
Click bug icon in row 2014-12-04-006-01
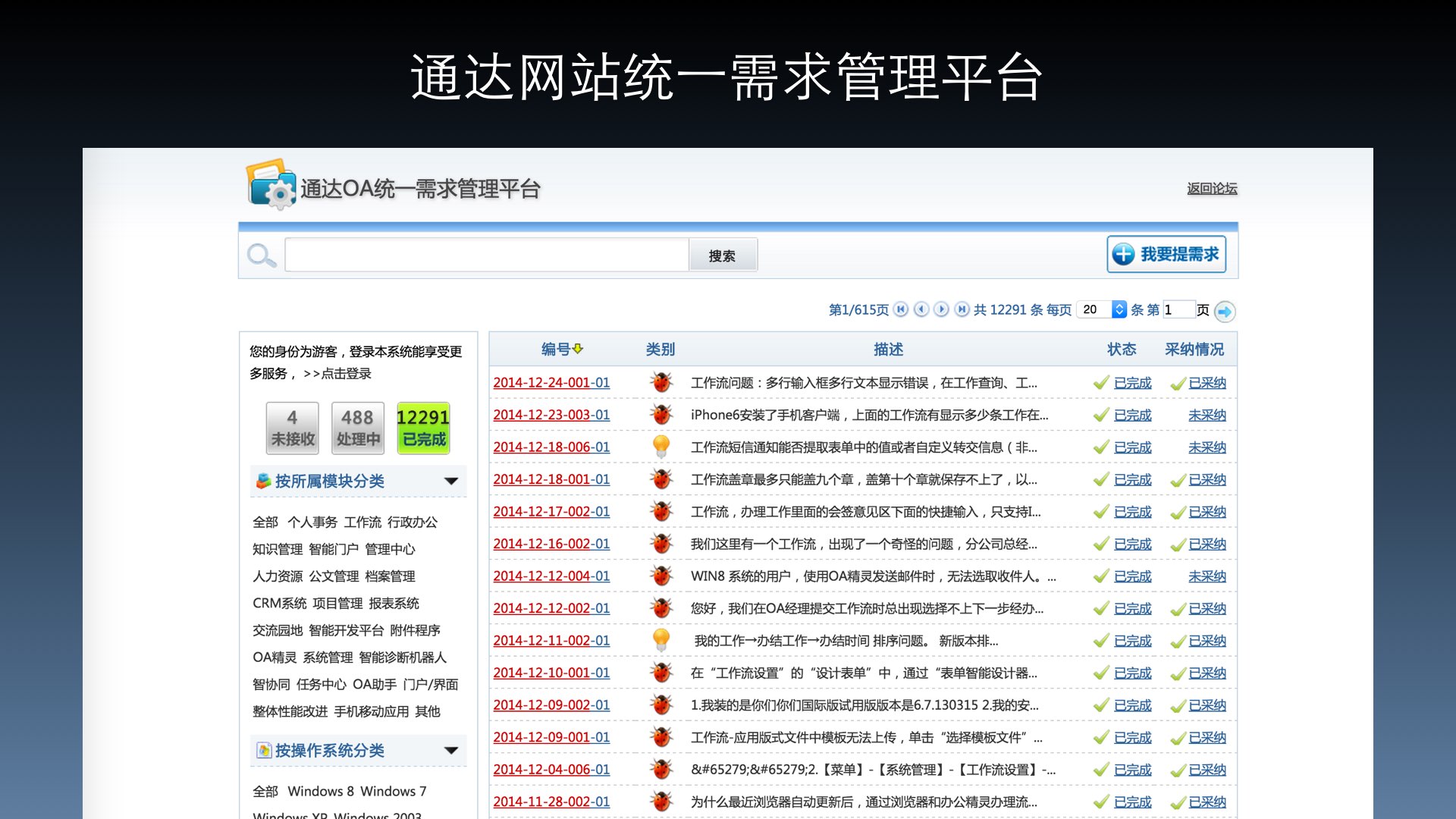click(661, 769)
